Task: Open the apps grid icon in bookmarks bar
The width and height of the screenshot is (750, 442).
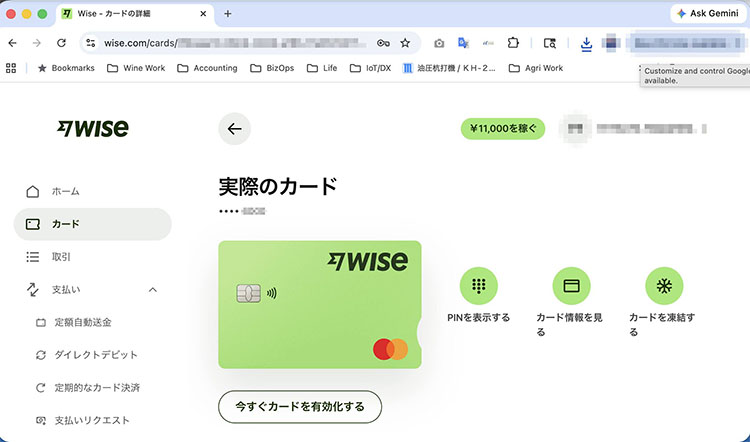Action: tap(11, 68)
